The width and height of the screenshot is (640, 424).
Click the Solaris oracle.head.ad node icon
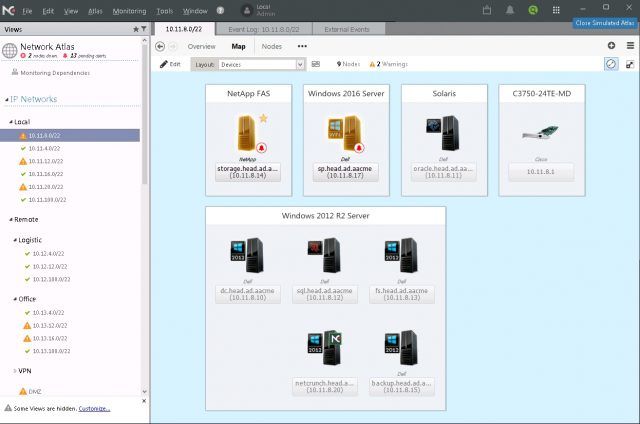(x=443, y=133)
